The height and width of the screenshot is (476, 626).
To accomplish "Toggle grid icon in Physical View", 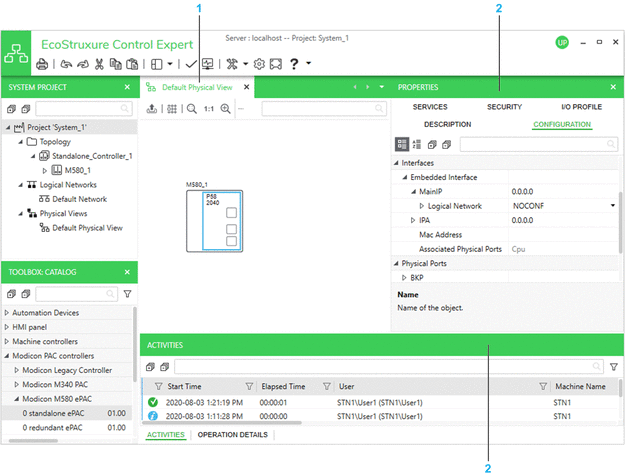I will (x=172, y=109).
